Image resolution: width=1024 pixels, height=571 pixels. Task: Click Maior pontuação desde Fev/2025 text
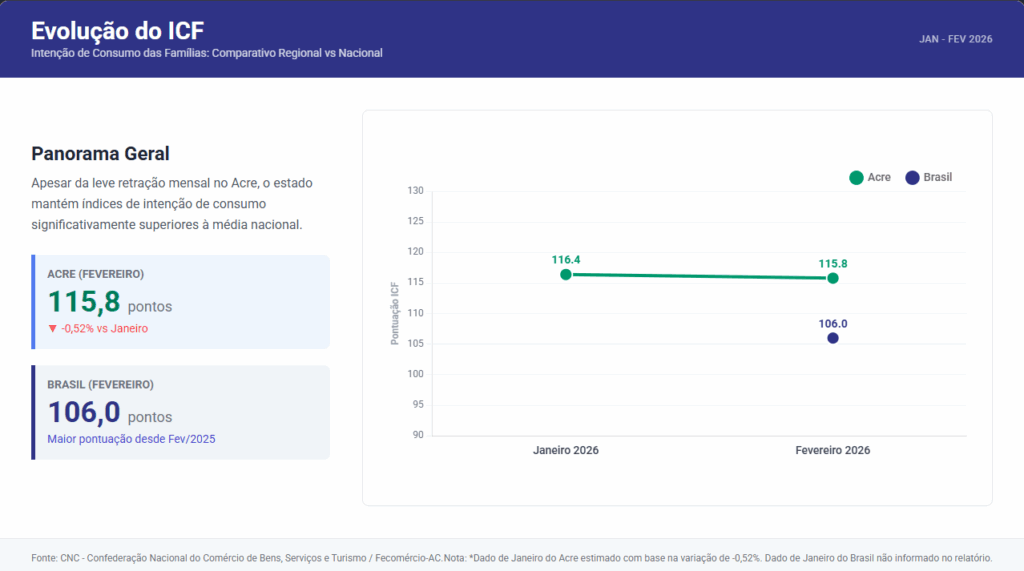tap(131, 439)
